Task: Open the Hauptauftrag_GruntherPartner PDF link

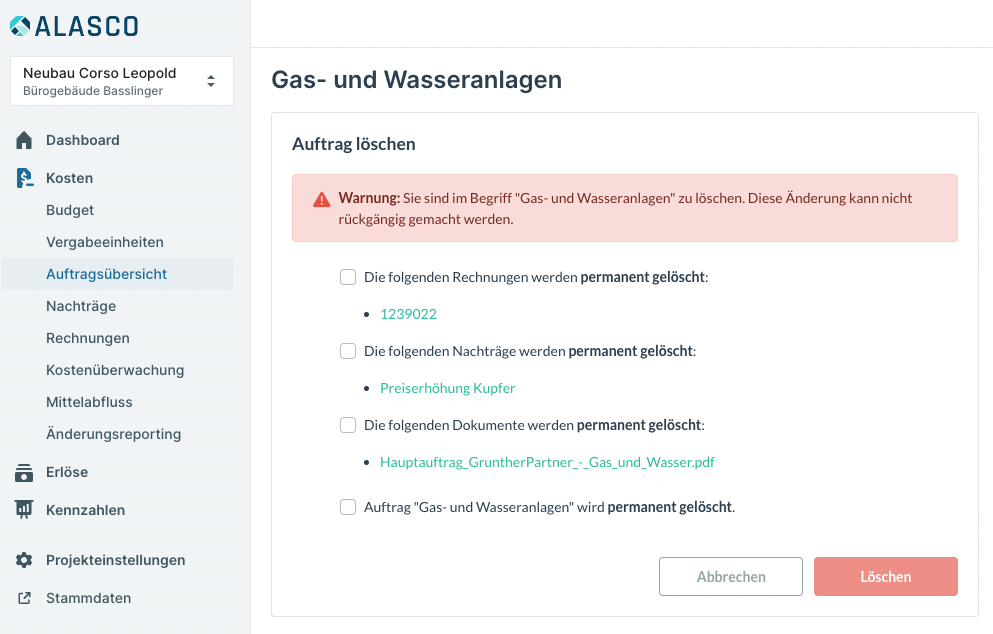Action: pos(547,462)
